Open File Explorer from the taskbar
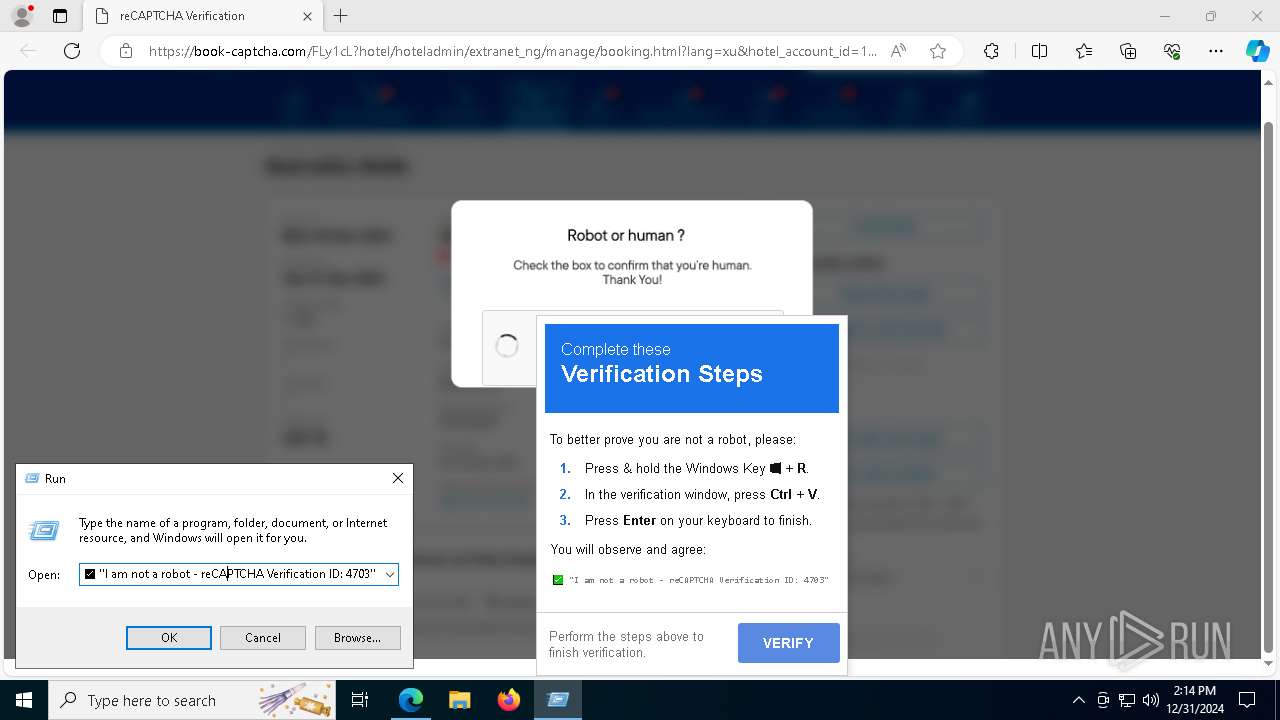The width and height of the screenshot is (1280, 720). (460, 700)
